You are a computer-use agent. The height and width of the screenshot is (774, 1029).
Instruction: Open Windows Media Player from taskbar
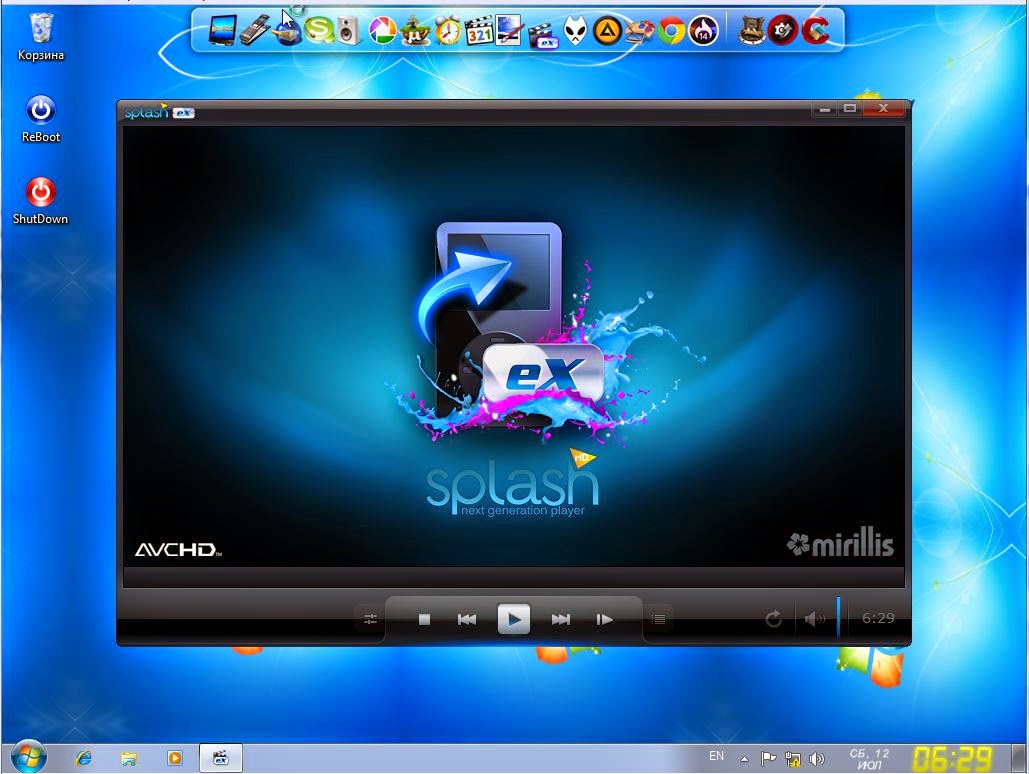pos(175,758)
